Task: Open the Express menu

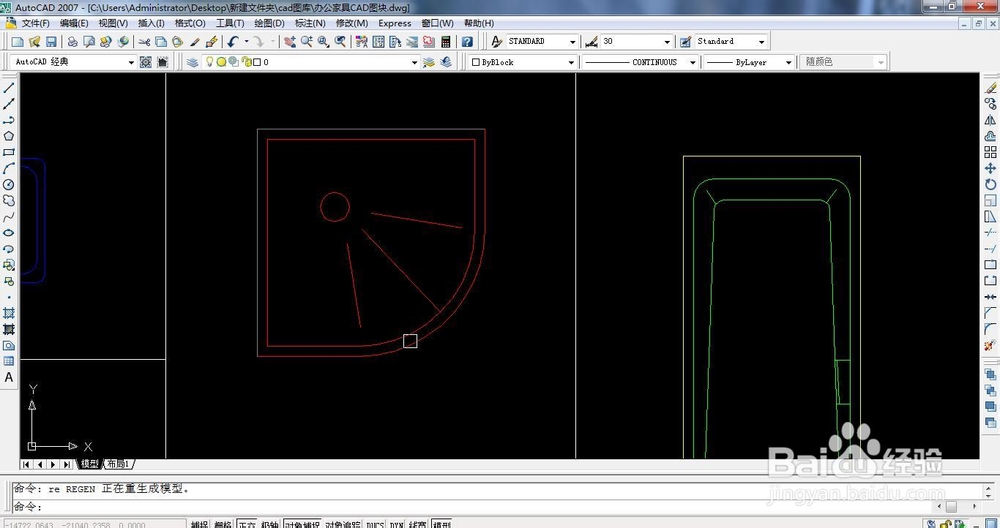Action: tap(395, 23)
